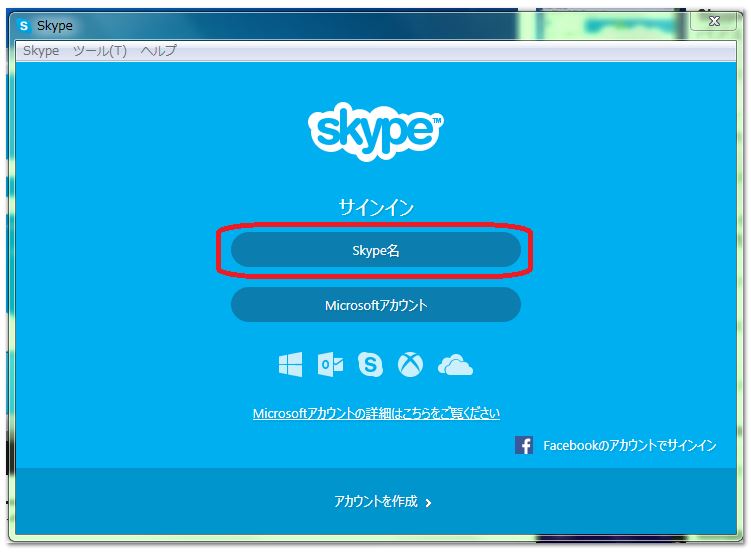Close the Skype window
This screenshot has height=553, width=751.
pos(714,21)
